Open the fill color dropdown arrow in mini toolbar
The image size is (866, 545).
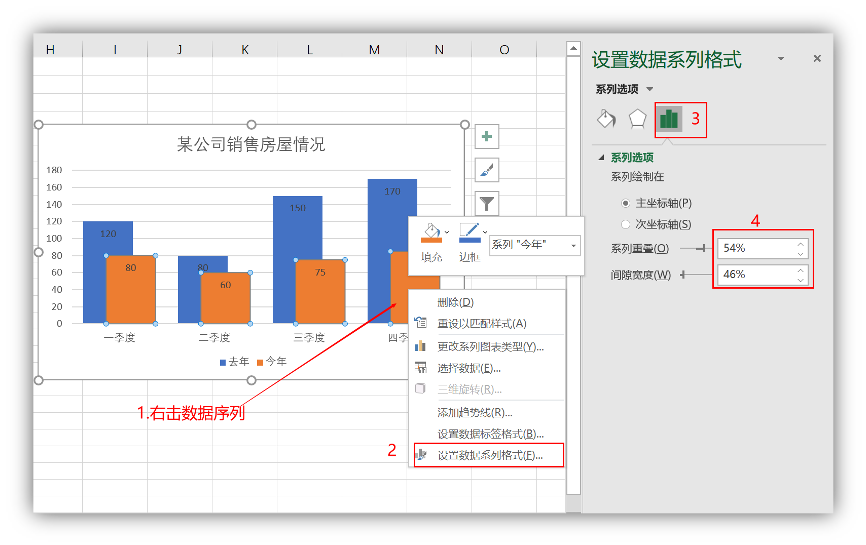447,232
